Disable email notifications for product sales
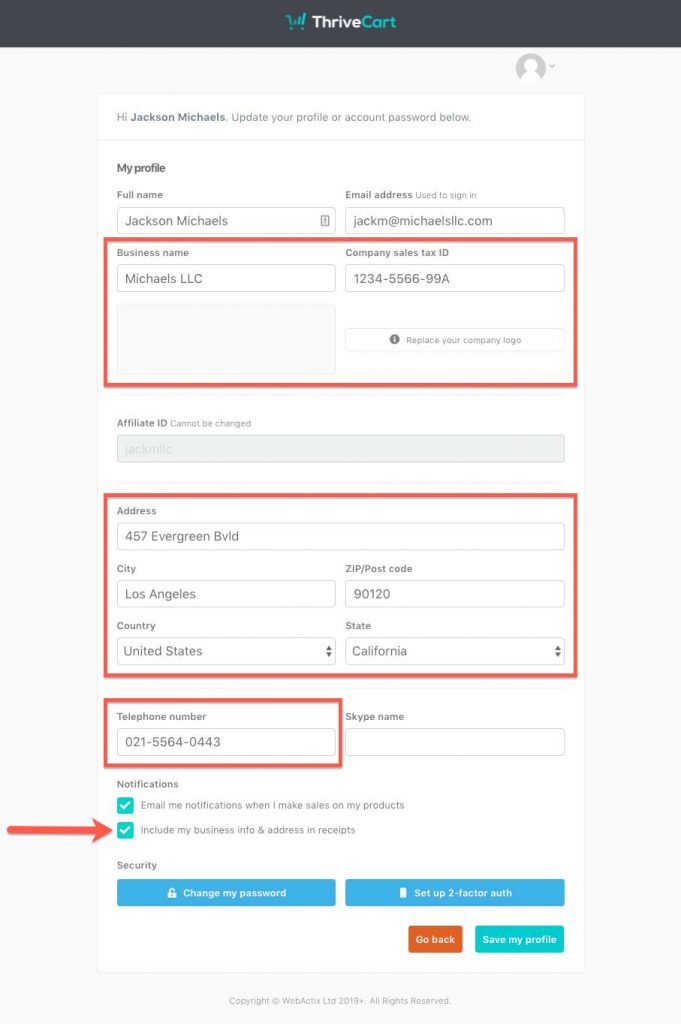The image size is (681, 1024). pos(125,805)
